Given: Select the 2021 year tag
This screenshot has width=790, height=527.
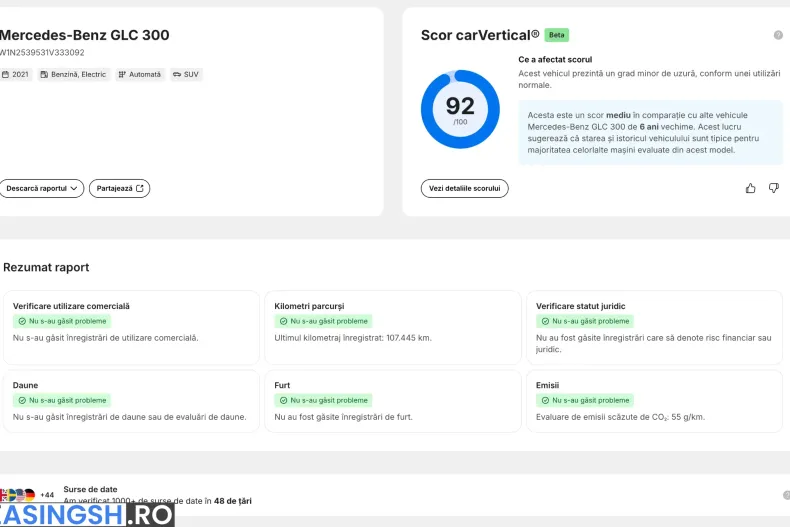Looking at the screenshot, I should click(16, 74).
